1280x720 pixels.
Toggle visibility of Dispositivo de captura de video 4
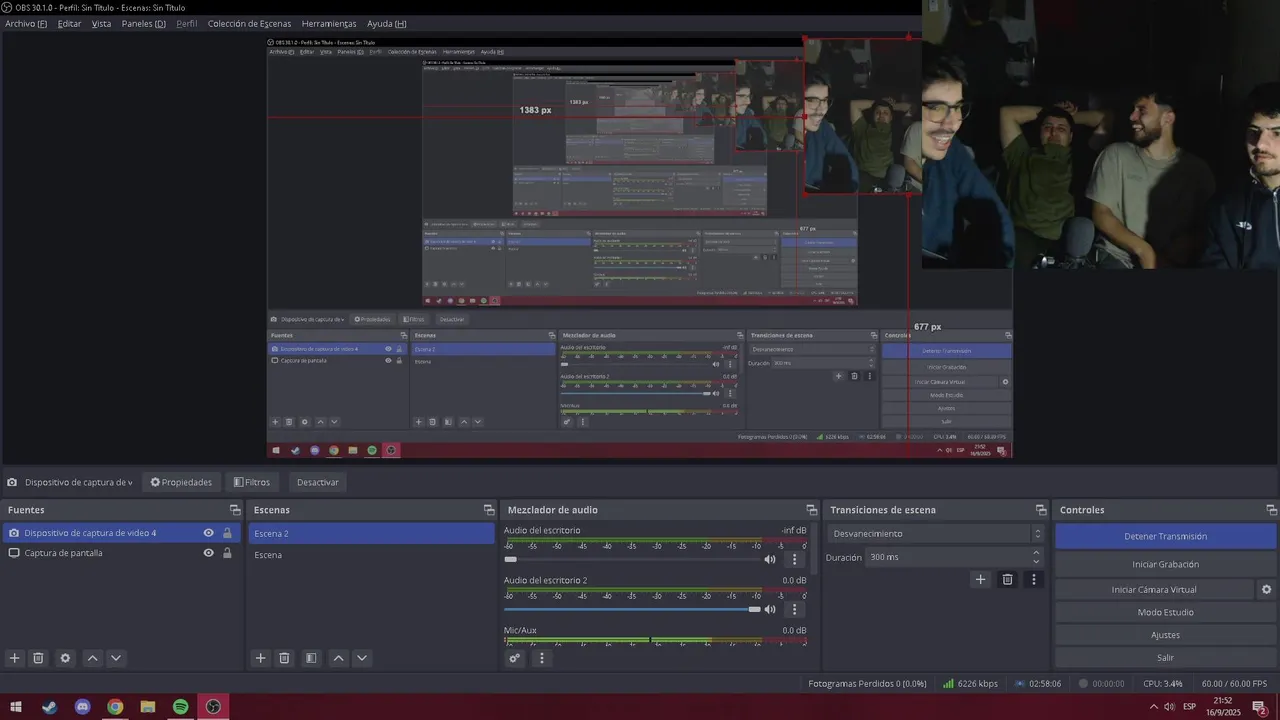click(208, 533)
